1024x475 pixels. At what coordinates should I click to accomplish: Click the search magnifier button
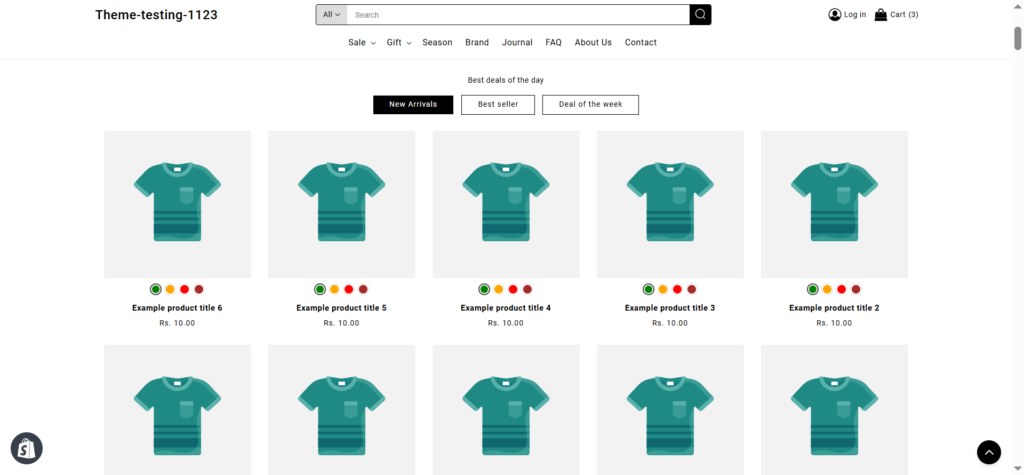(x=700, y=14)
